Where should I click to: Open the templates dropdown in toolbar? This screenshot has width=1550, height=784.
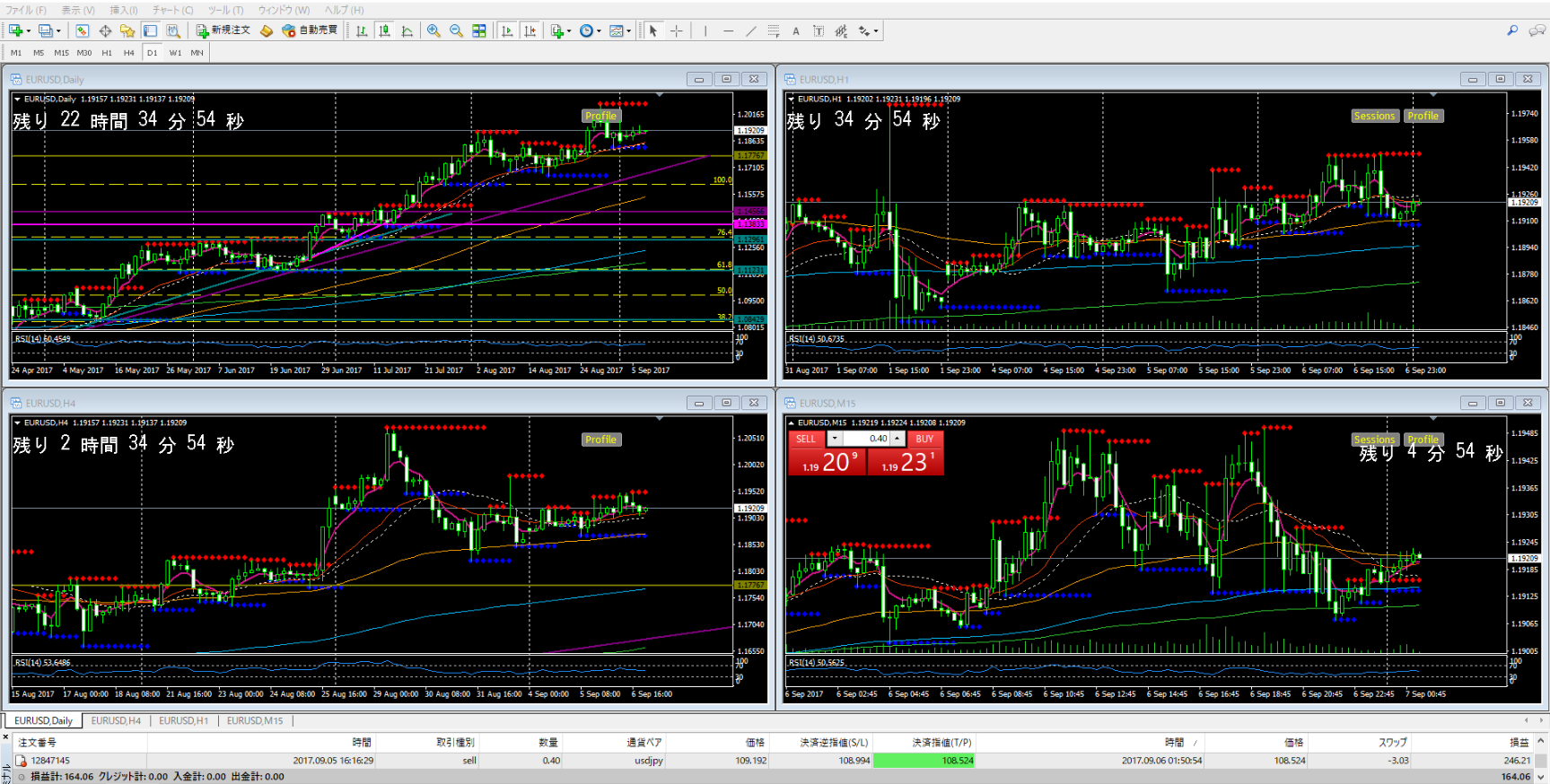[x=628, y=31]
